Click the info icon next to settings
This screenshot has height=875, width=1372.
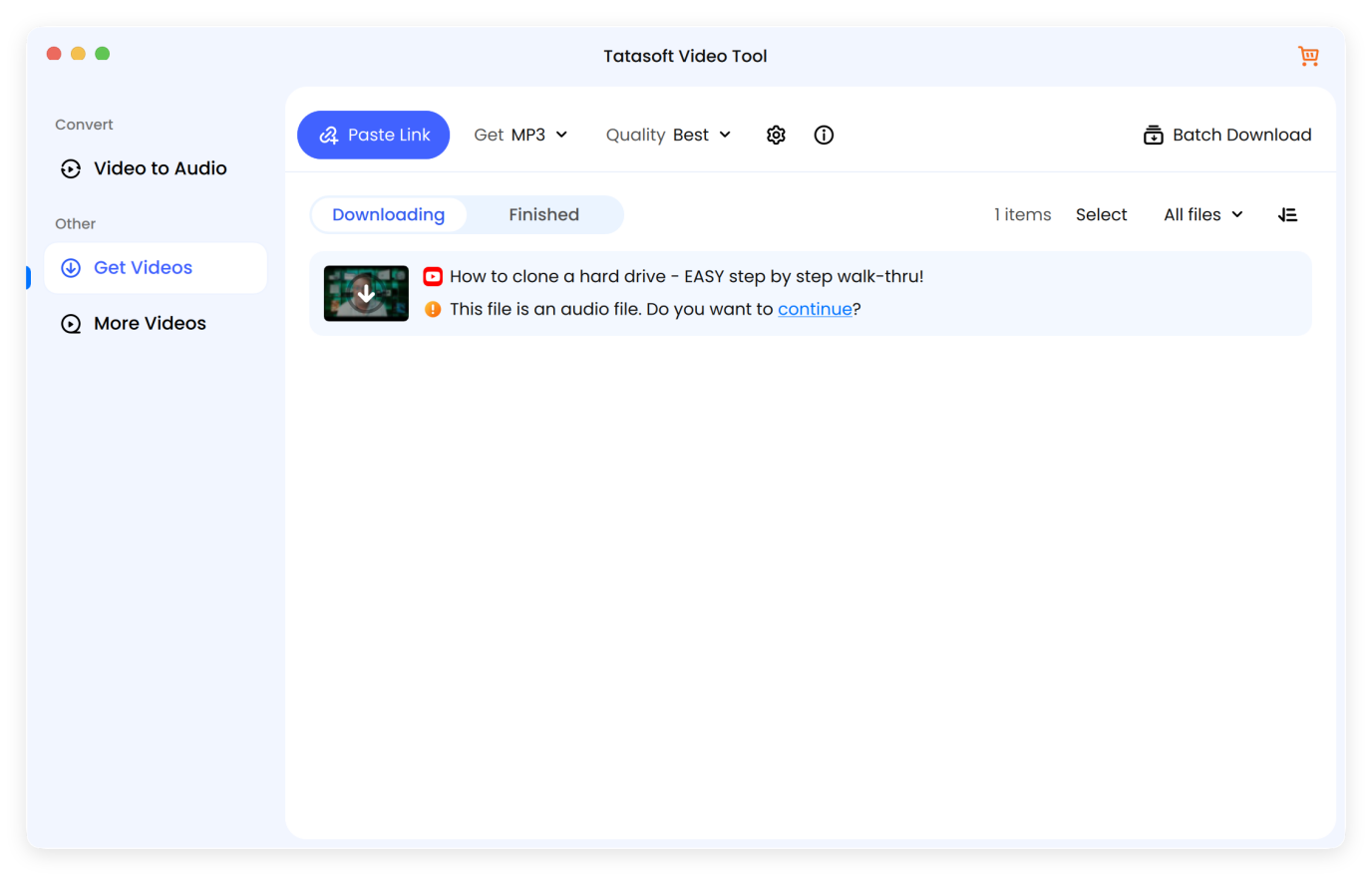824,135
